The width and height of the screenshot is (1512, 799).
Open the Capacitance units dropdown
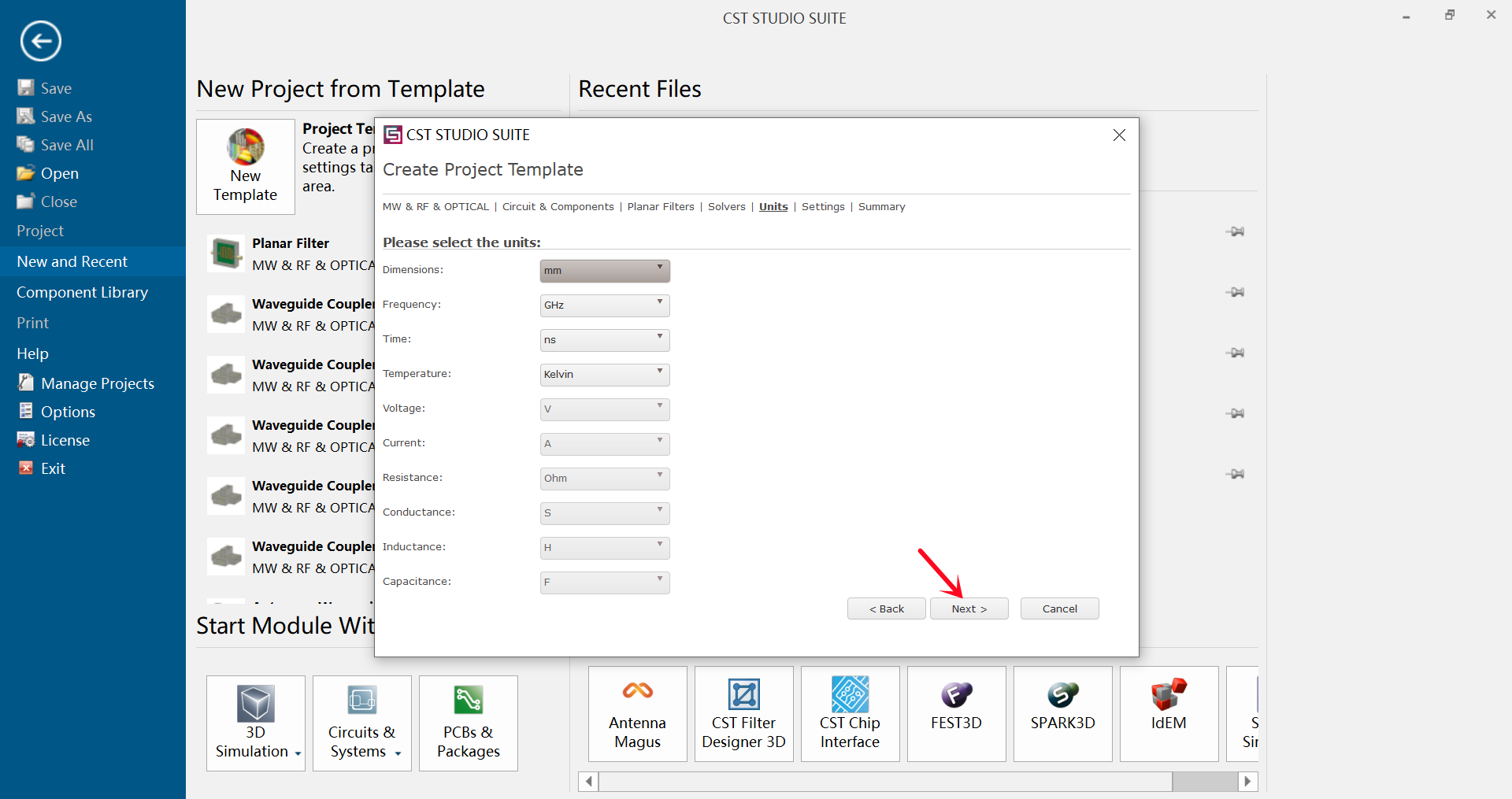point(605,583)
